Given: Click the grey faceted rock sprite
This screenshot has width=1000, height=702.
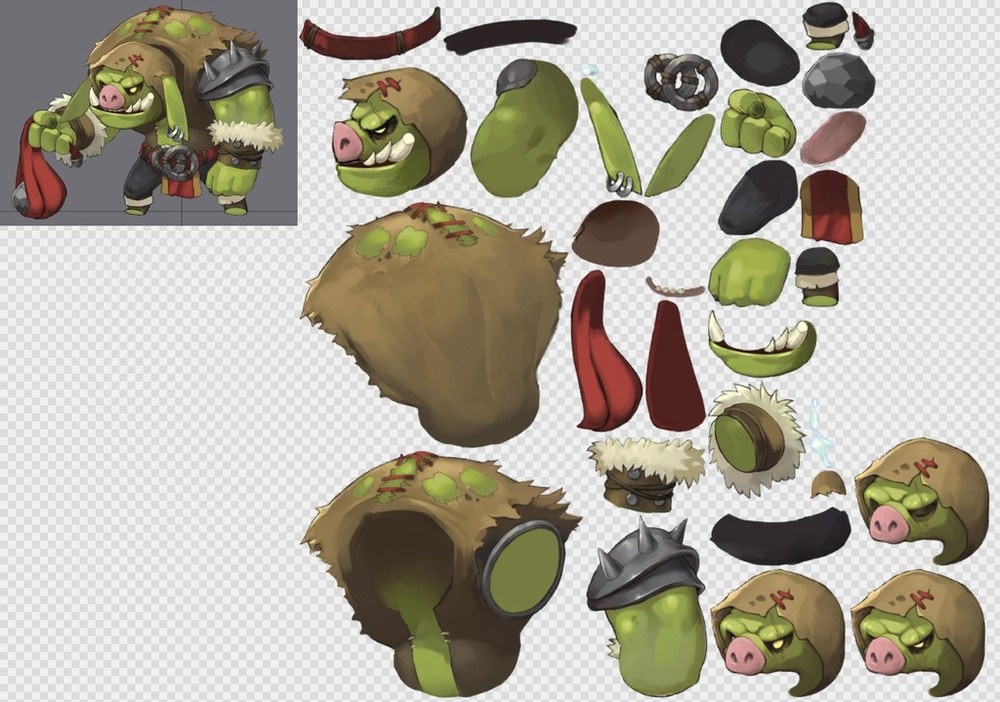Looking at the screenshot, I should (838, 80).
